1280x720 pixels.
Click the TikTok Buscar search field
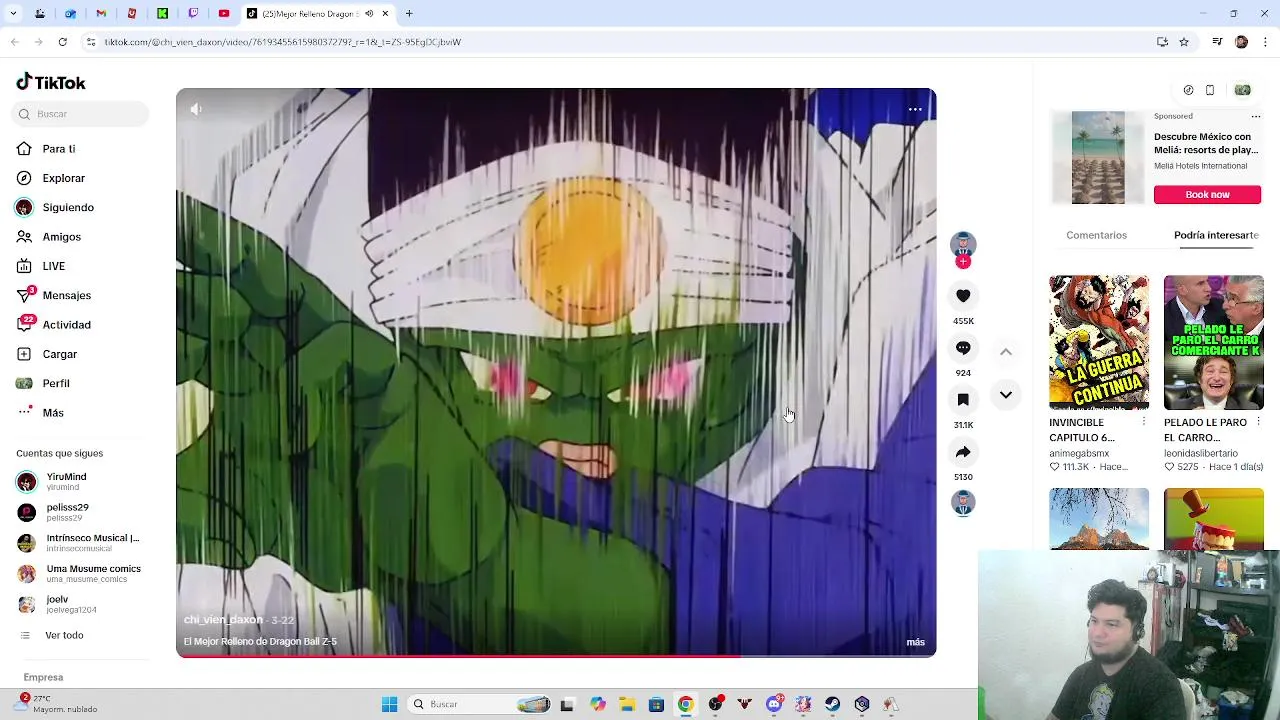(82, 114)
